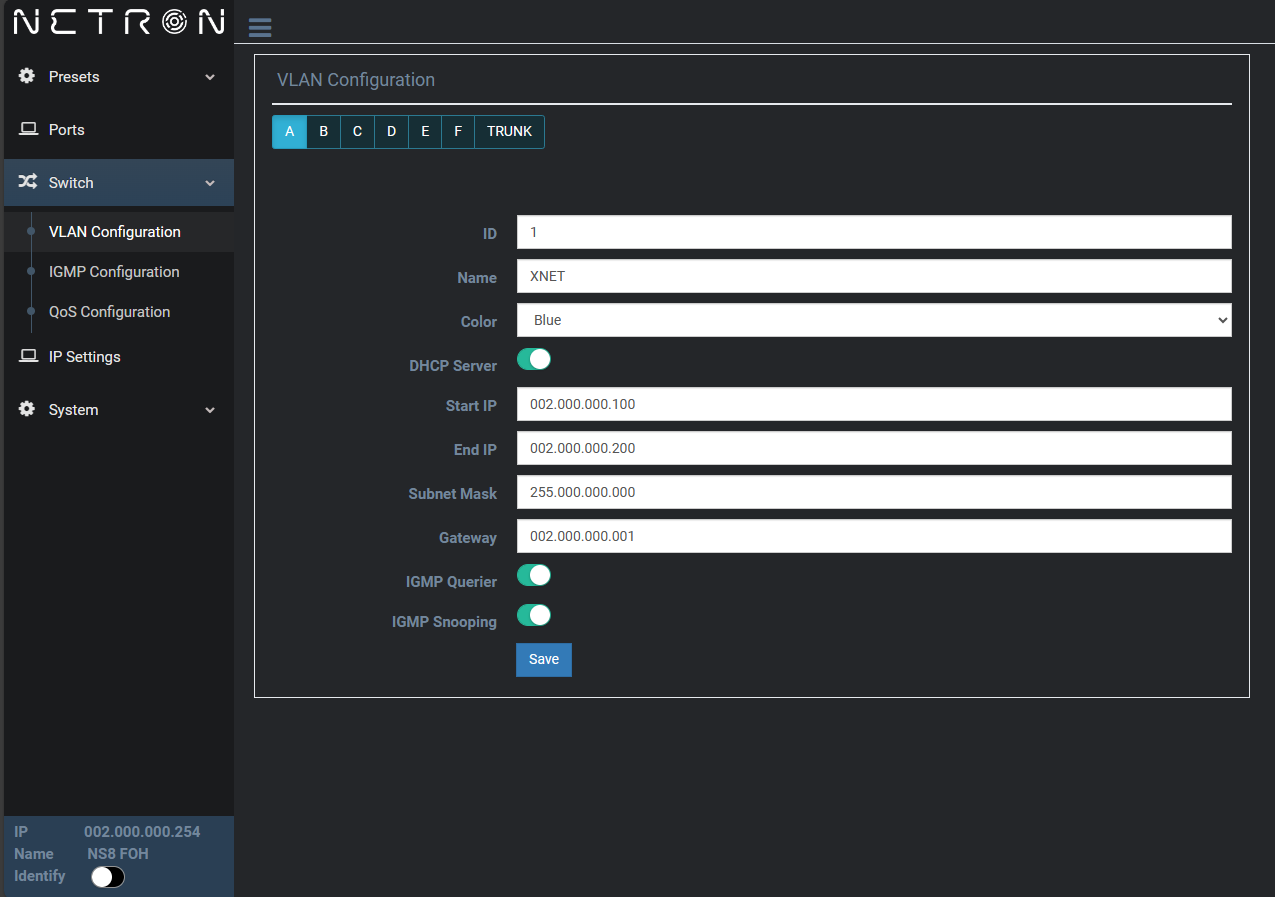Click the Switch shuffle icon
The height and width of the screenshot is (897, 1275).
(x=27, y=183)
